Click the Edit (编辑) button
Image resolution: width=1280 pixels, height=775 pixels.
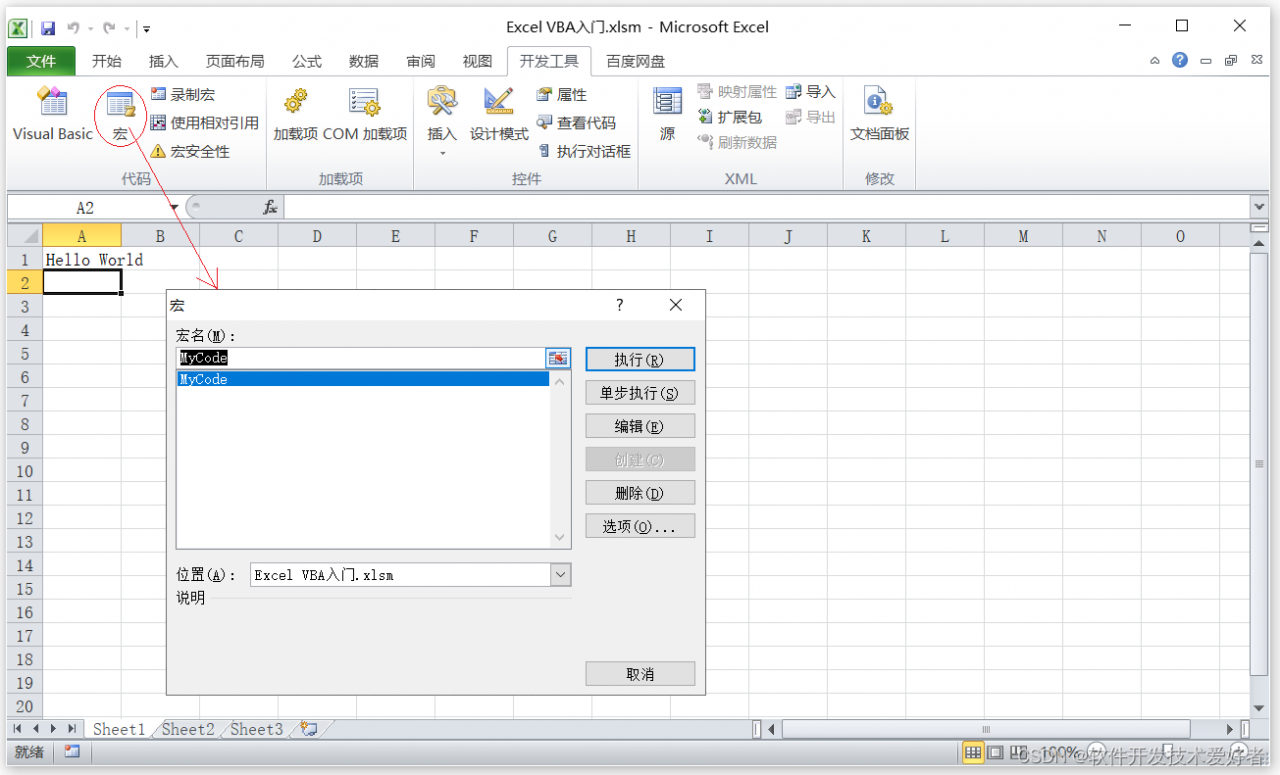640,426
